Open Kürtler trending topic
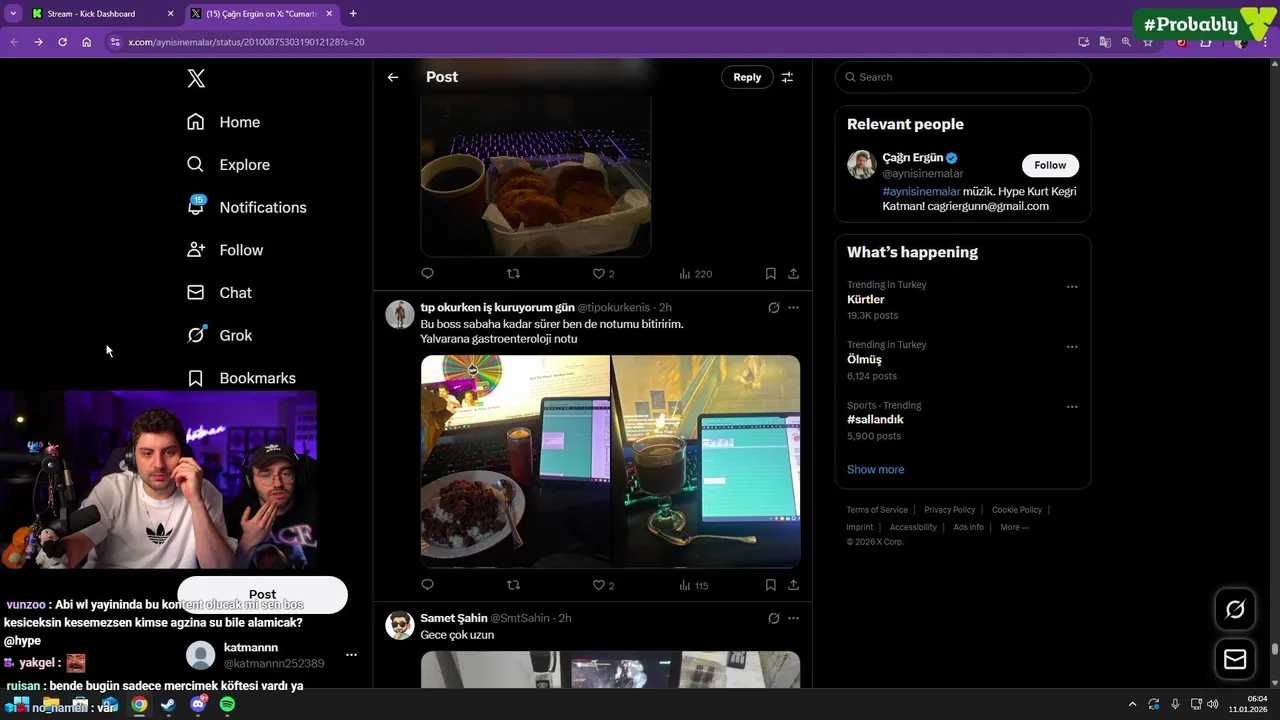This screenshot has height=720, width=1280. click(866, 300)
